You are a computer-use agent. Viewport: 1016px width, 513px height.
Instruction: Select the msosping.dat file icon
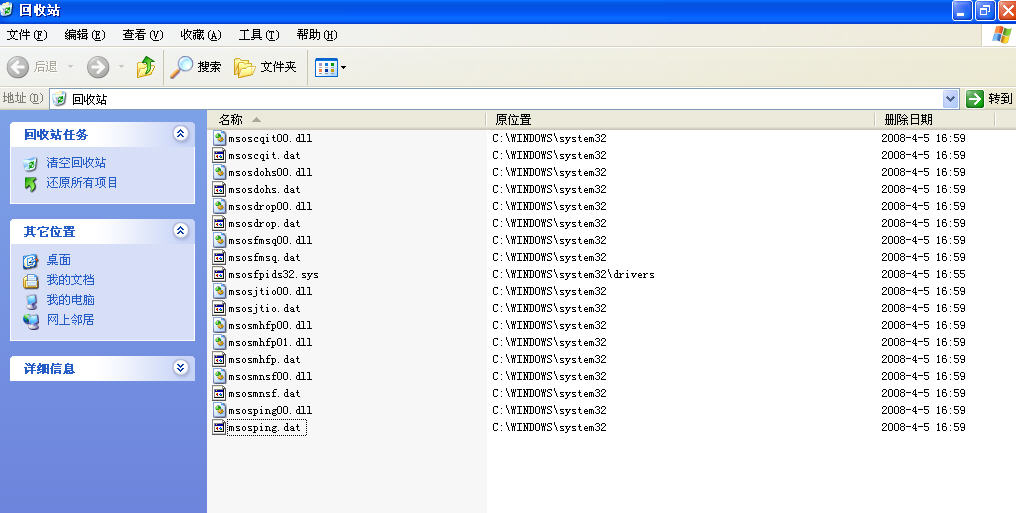pyautogui.click(x=219, y=427)
